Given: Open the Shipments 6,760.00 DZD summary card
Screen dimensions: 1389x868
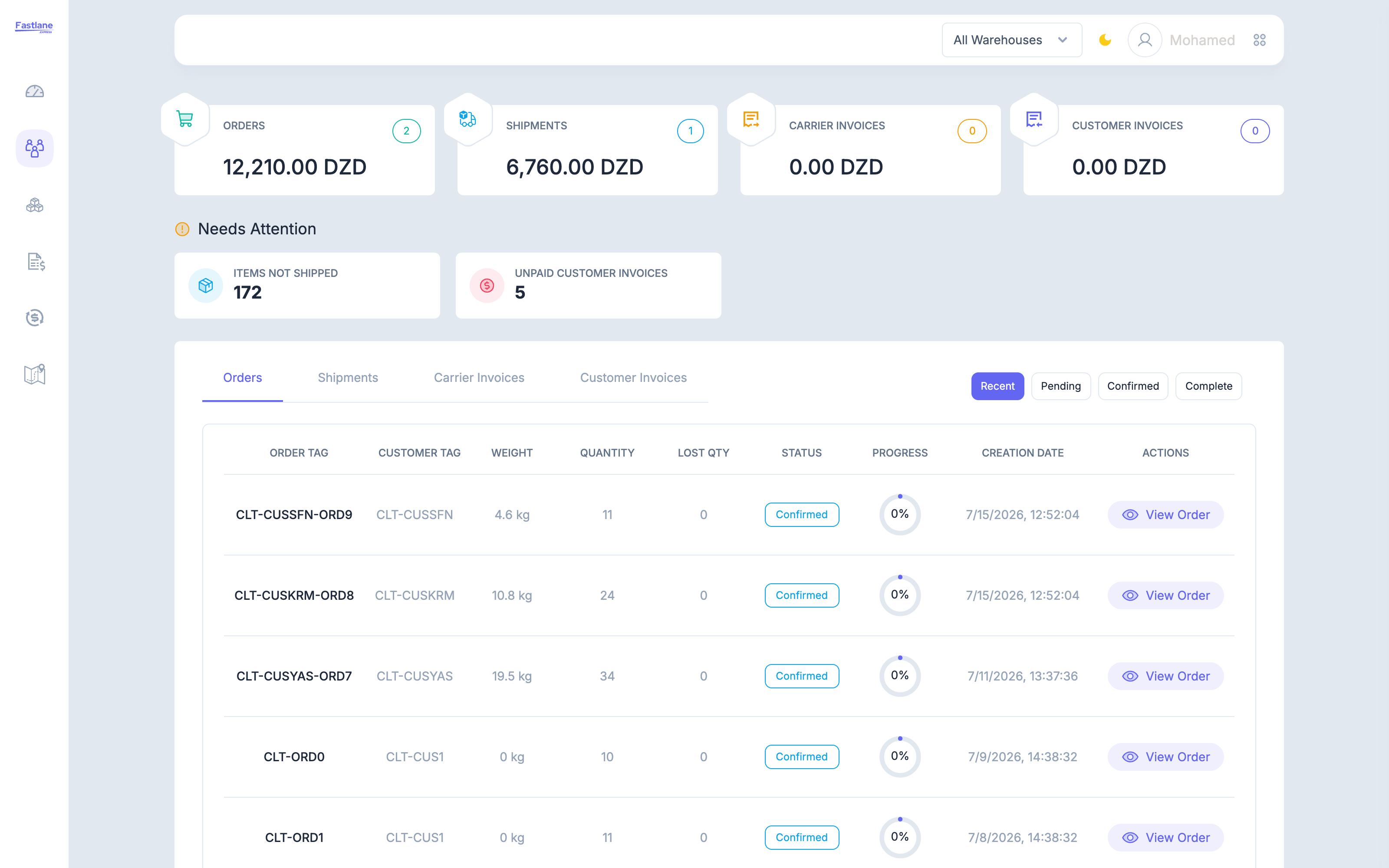Looking at the screenshot, I should [588, 150].
